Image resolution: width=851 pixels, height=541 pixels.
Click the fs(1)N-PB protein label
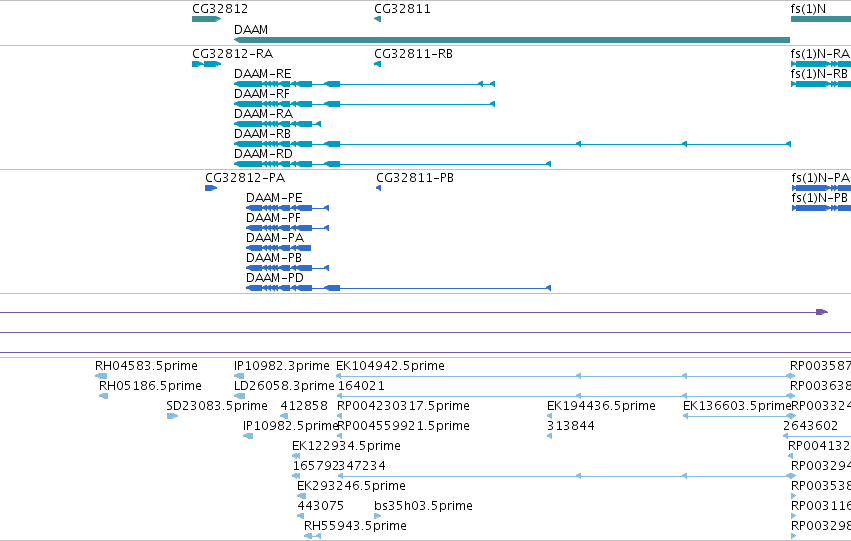820,198
